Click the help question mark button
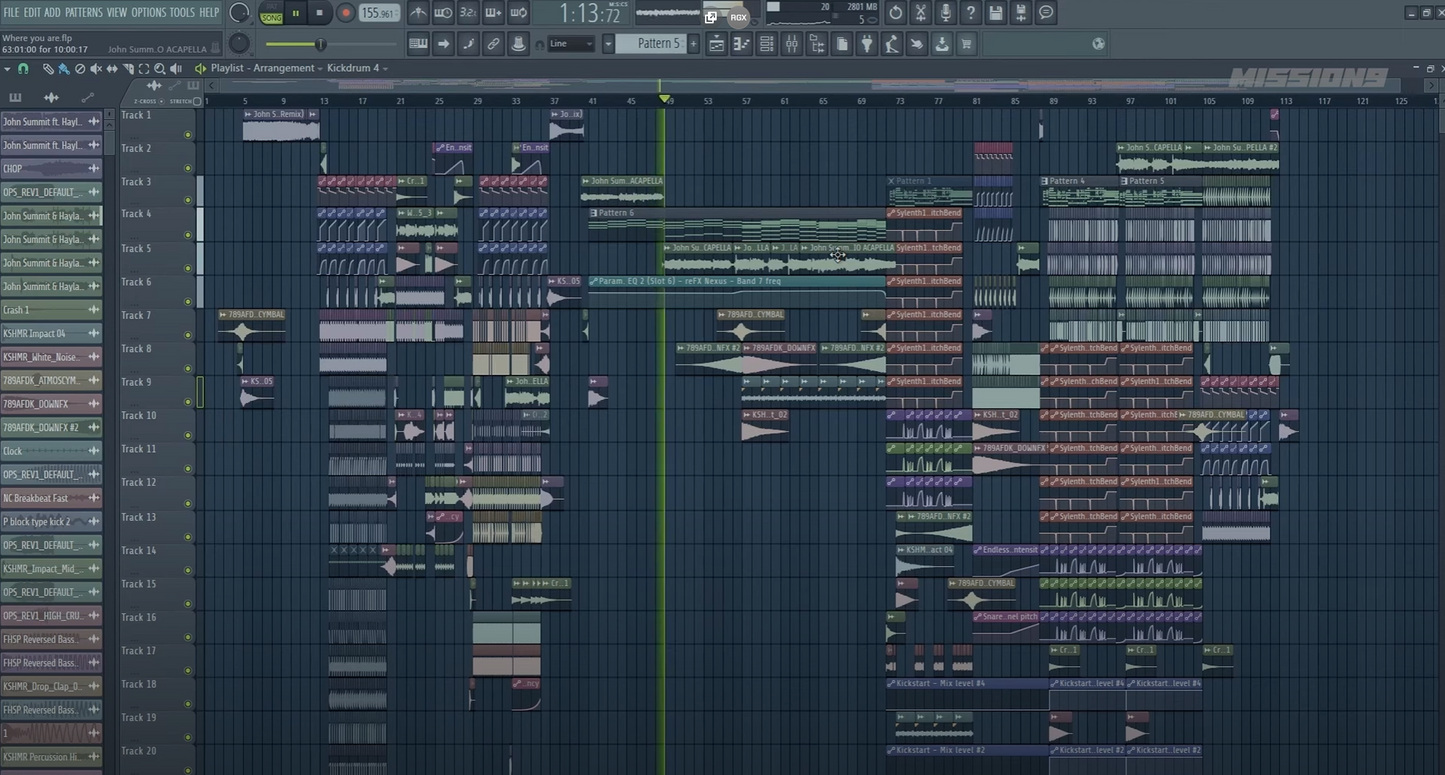1445x775 pixels. click(x=970, y=12)
